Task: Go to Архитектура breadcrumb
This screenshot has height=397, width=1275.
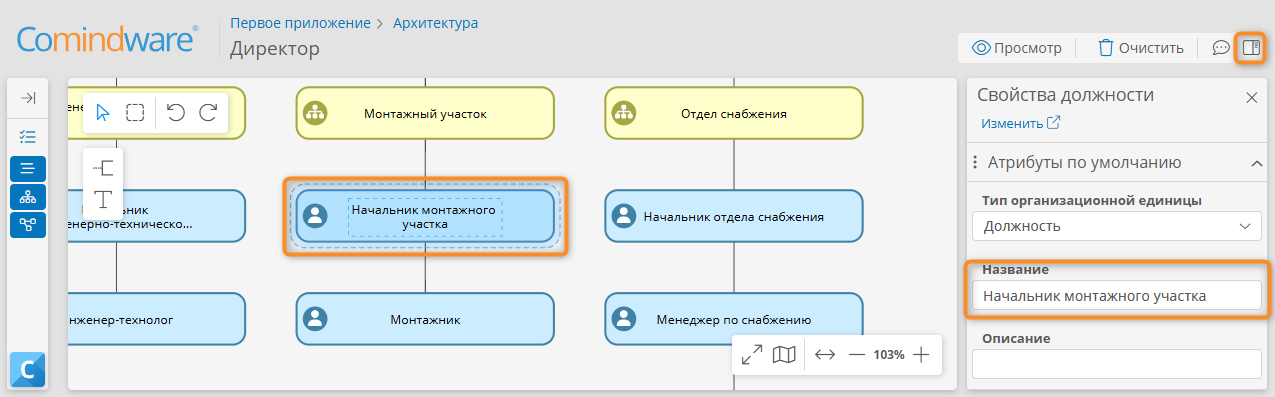Action: (x=435, y=22)
